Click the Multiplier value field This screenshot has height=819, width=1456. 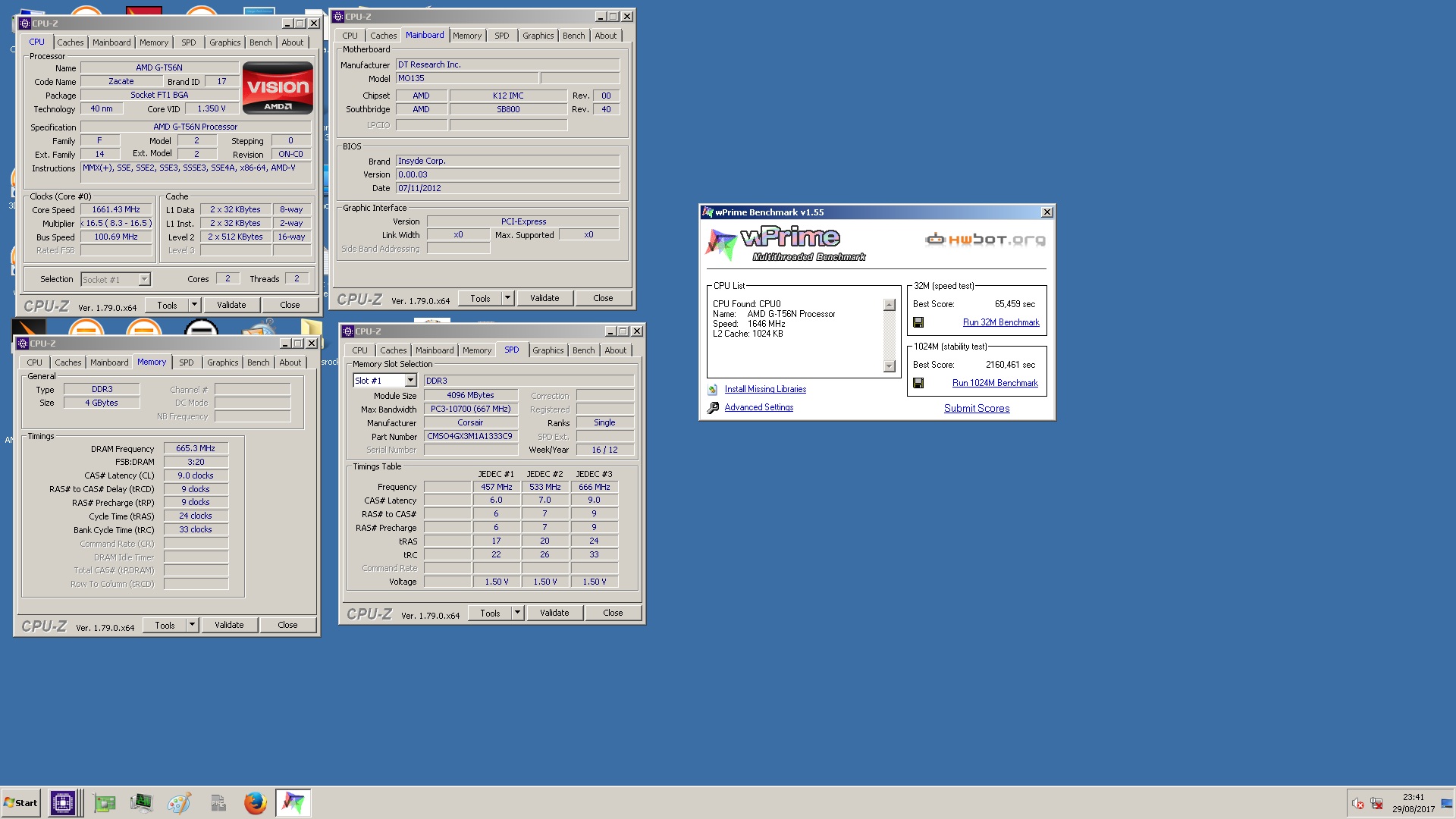[116, 223]
